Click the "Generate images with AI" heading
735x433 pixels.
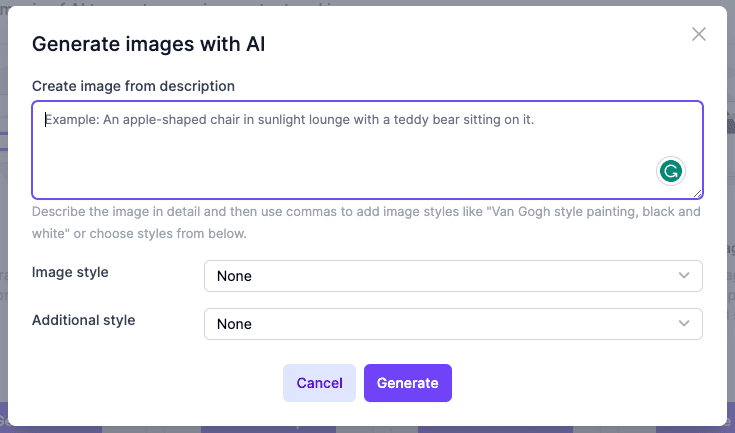click(148, 44)
